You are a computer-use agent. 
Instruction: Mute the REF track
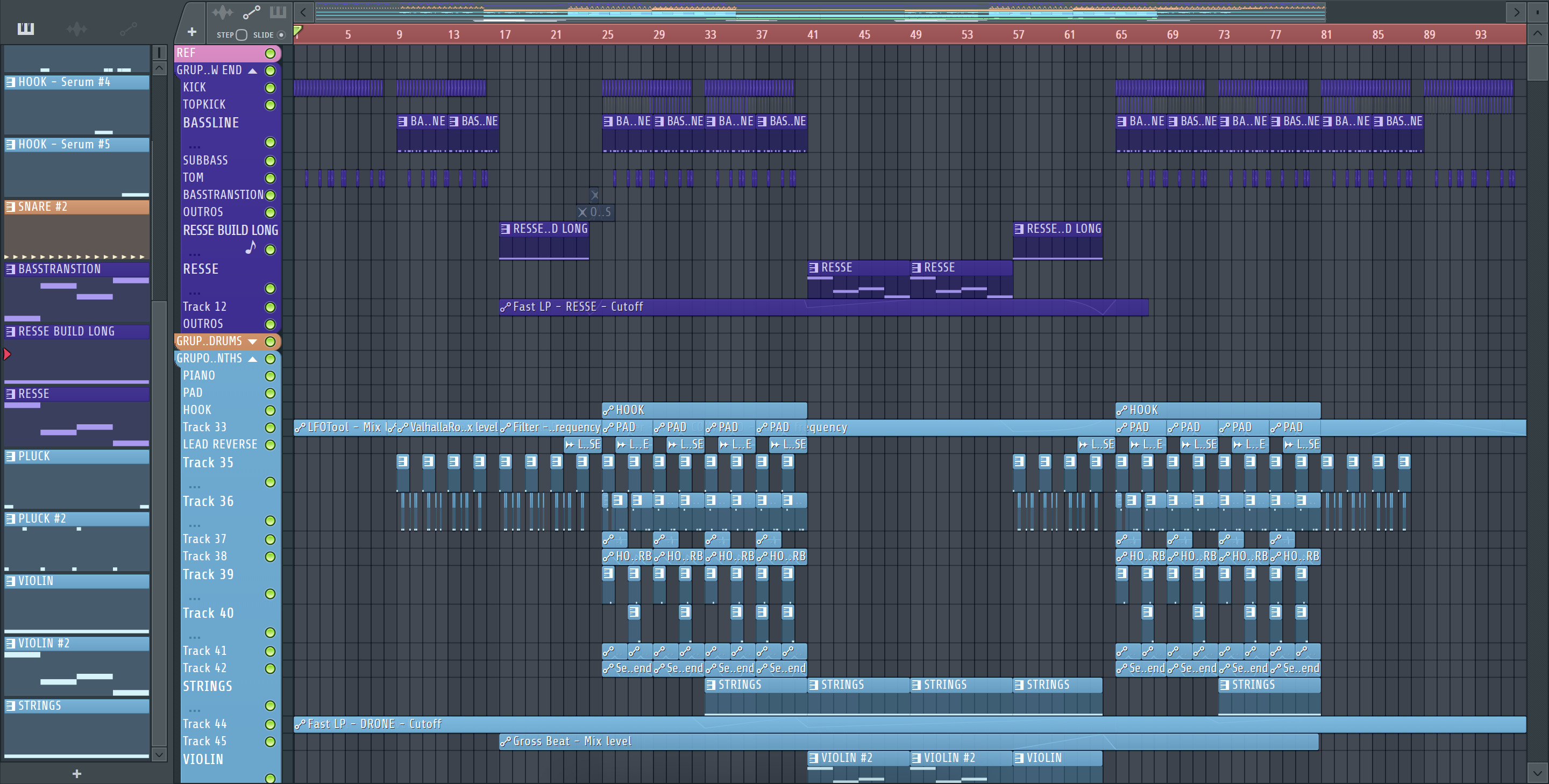(x=271, y=54)
